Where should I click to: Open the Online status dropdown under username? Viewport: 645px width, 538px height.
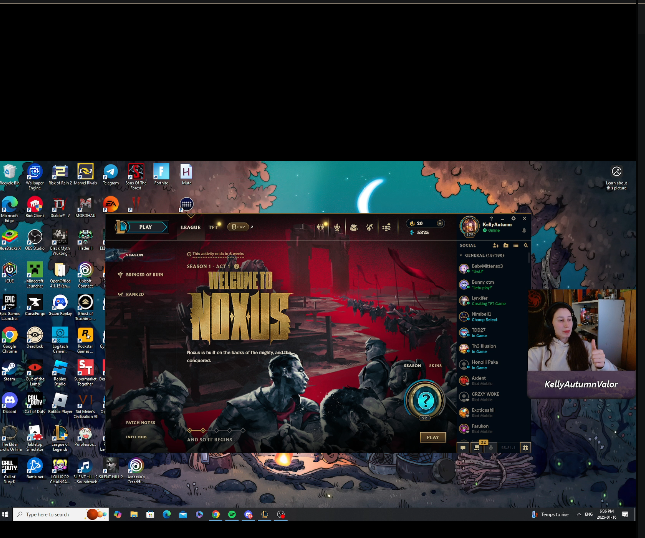491,230
